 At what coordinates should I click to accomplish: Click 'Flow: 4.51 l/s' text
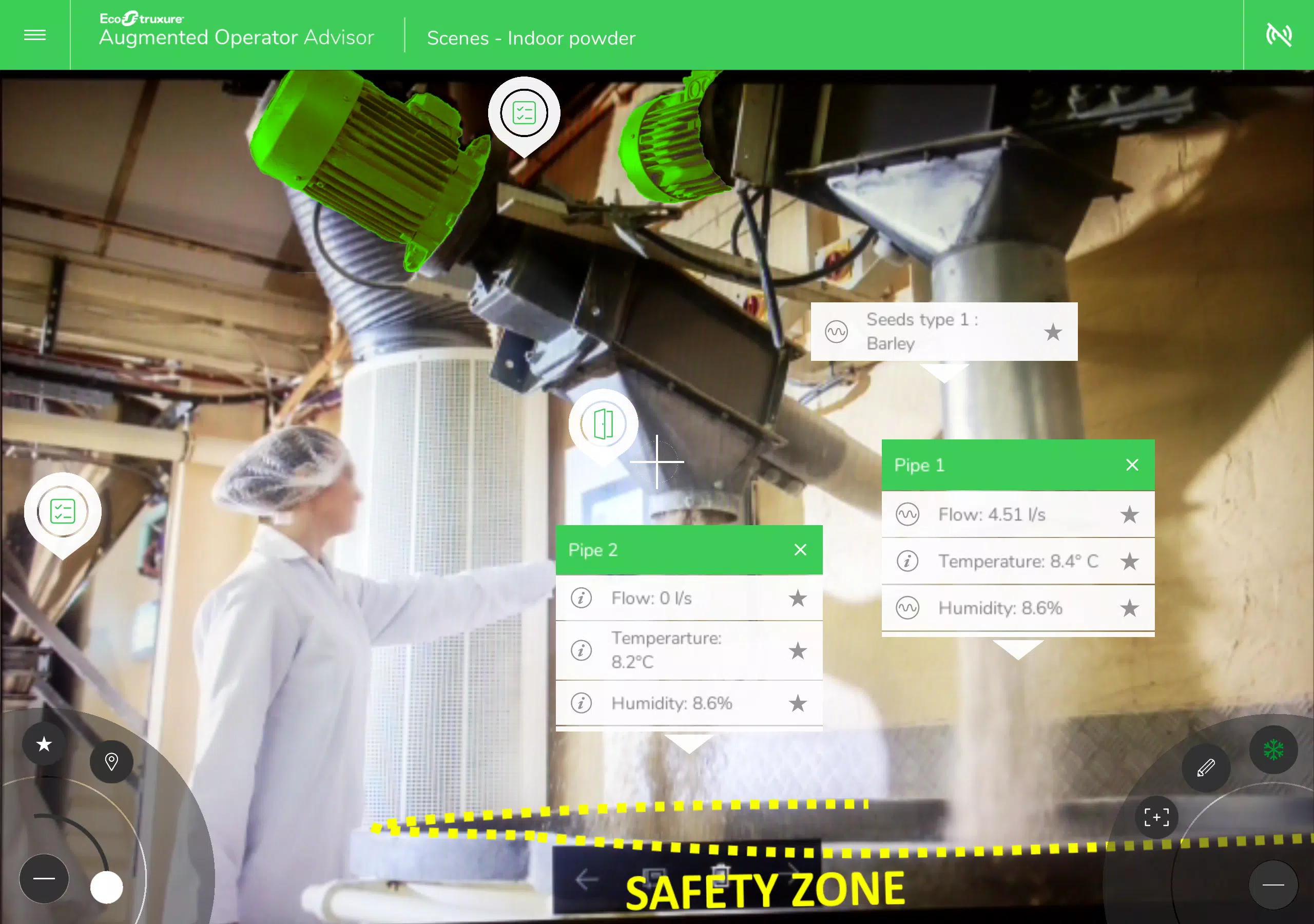click(x=991, y=515)
